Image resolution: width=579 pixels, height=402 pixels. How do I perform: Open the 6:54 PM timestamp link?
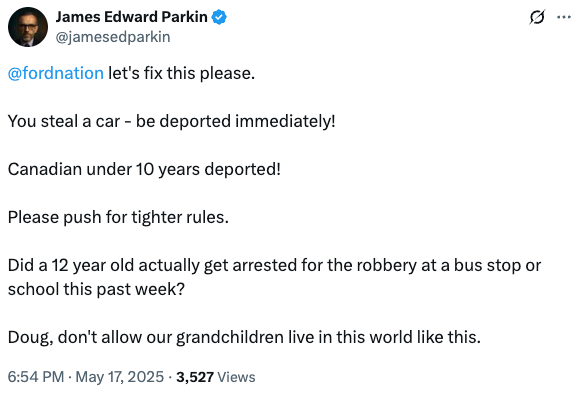(x=36, y=377)
